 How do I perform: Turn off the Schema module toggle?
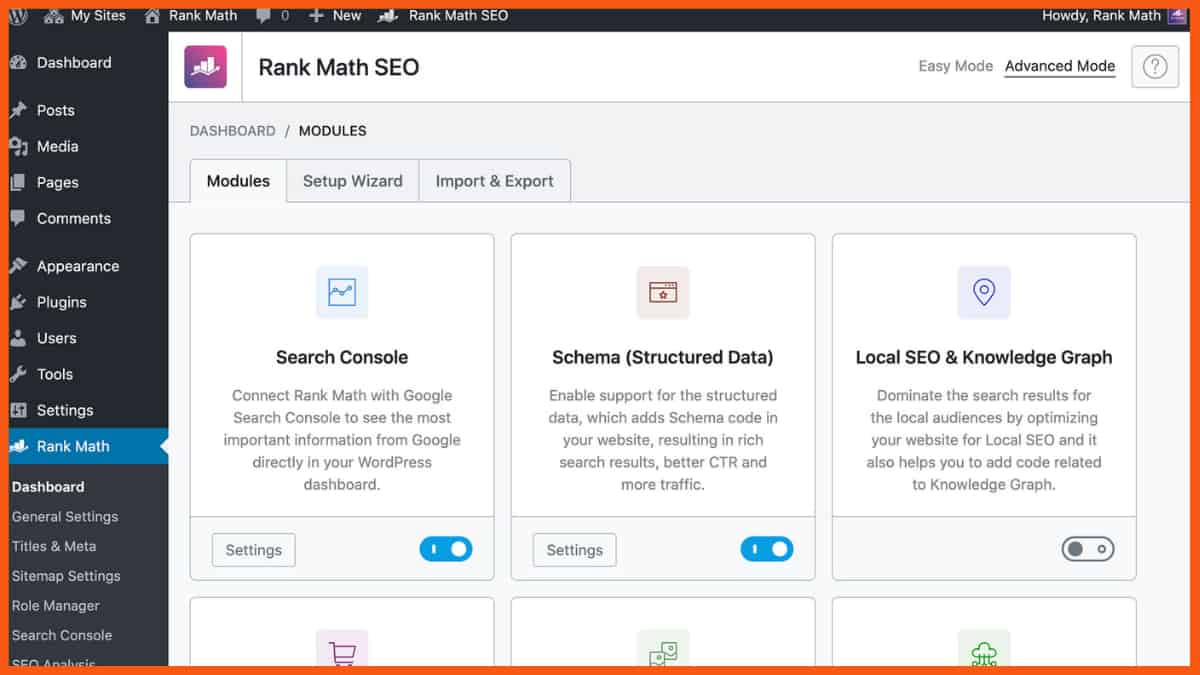point(767,549)
